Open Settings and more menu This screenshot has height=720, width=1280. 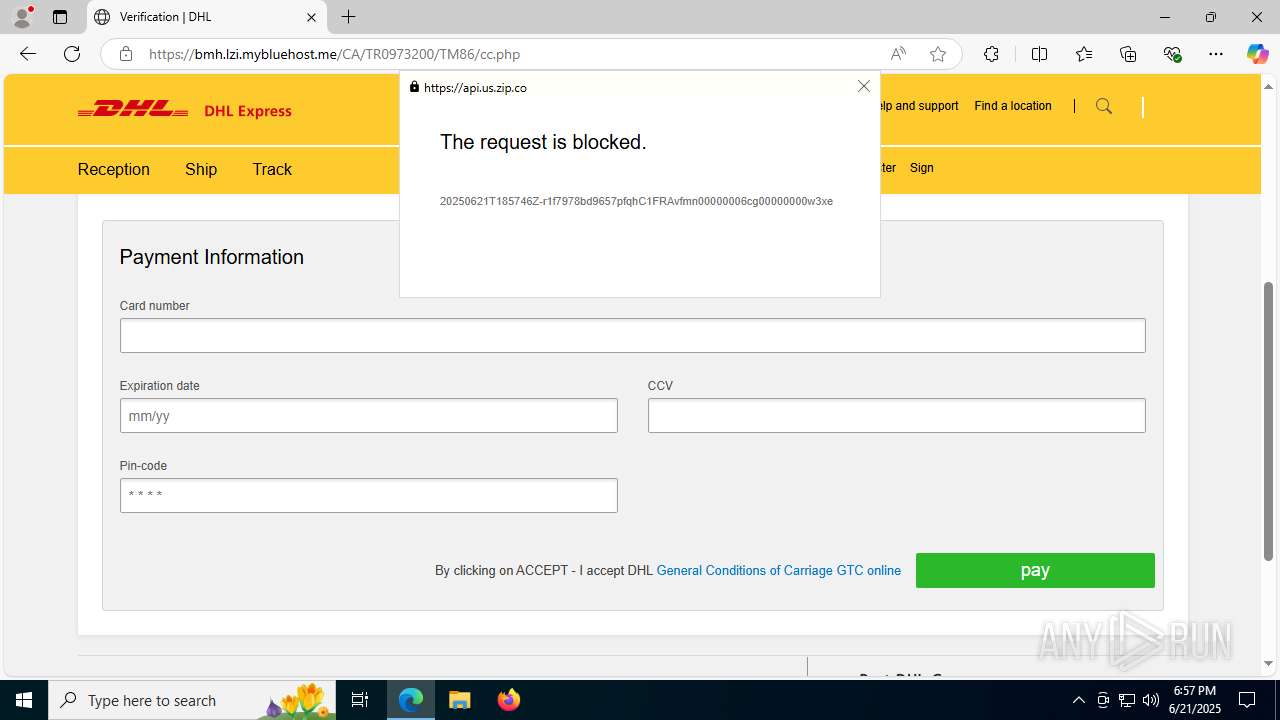click(1216, 54)
